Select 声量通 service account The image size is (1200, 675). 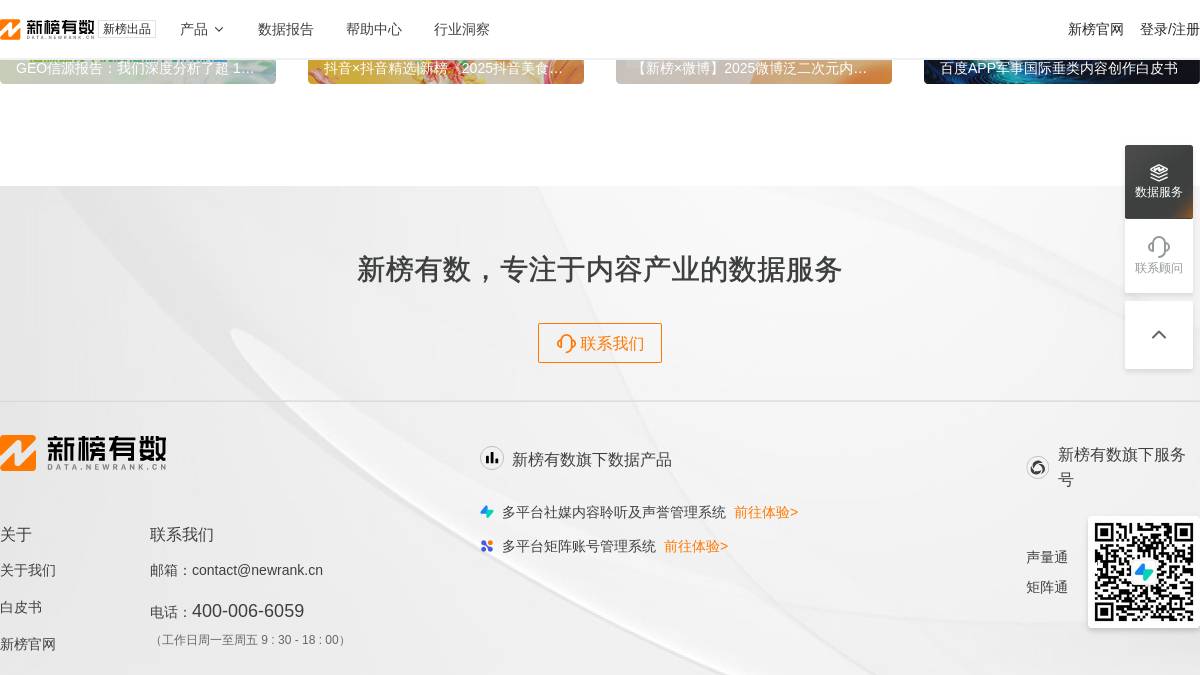(x=1047, y=557)
